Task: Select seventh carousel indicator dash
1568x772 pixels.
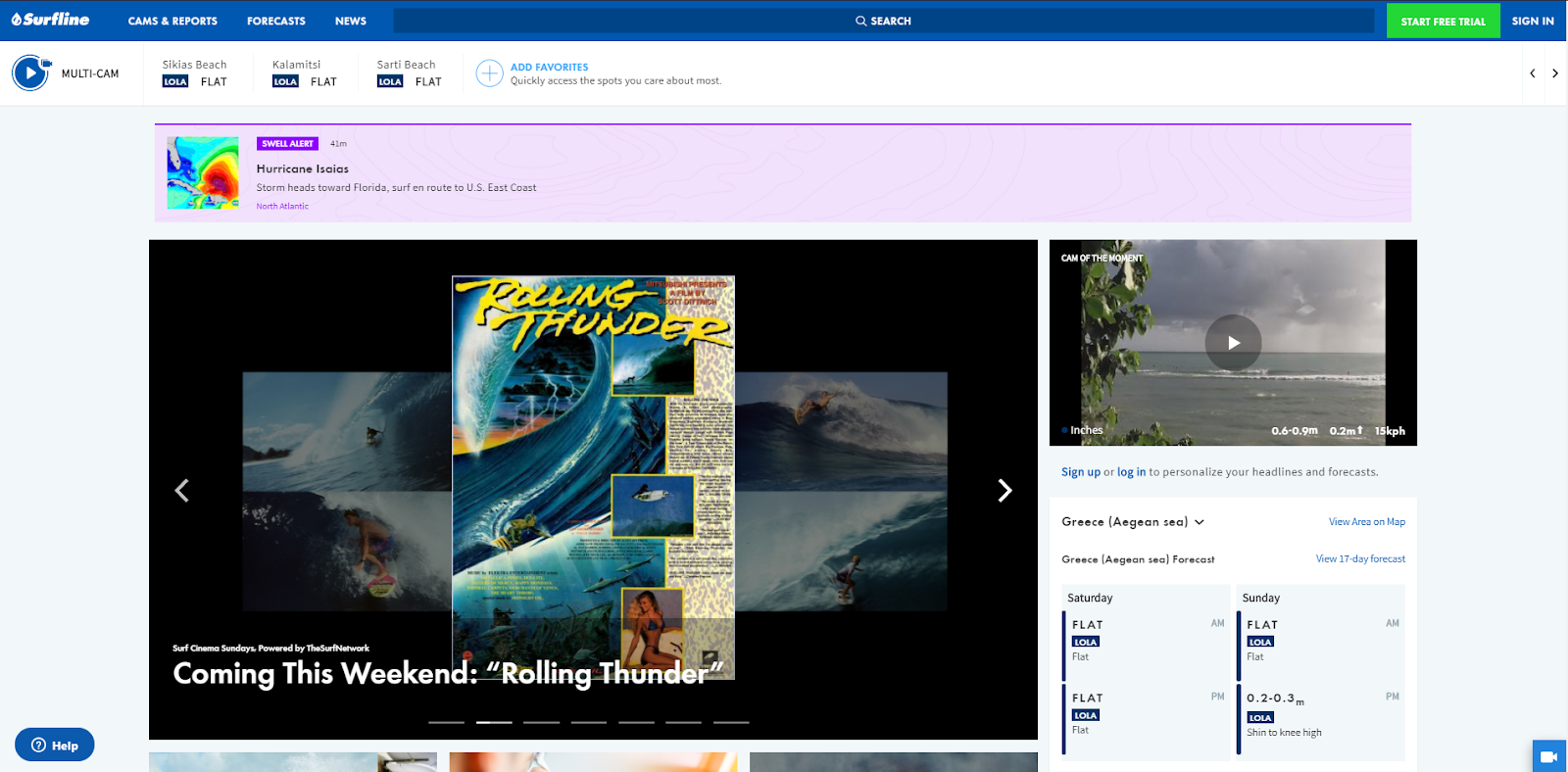Action: (731, 722)
